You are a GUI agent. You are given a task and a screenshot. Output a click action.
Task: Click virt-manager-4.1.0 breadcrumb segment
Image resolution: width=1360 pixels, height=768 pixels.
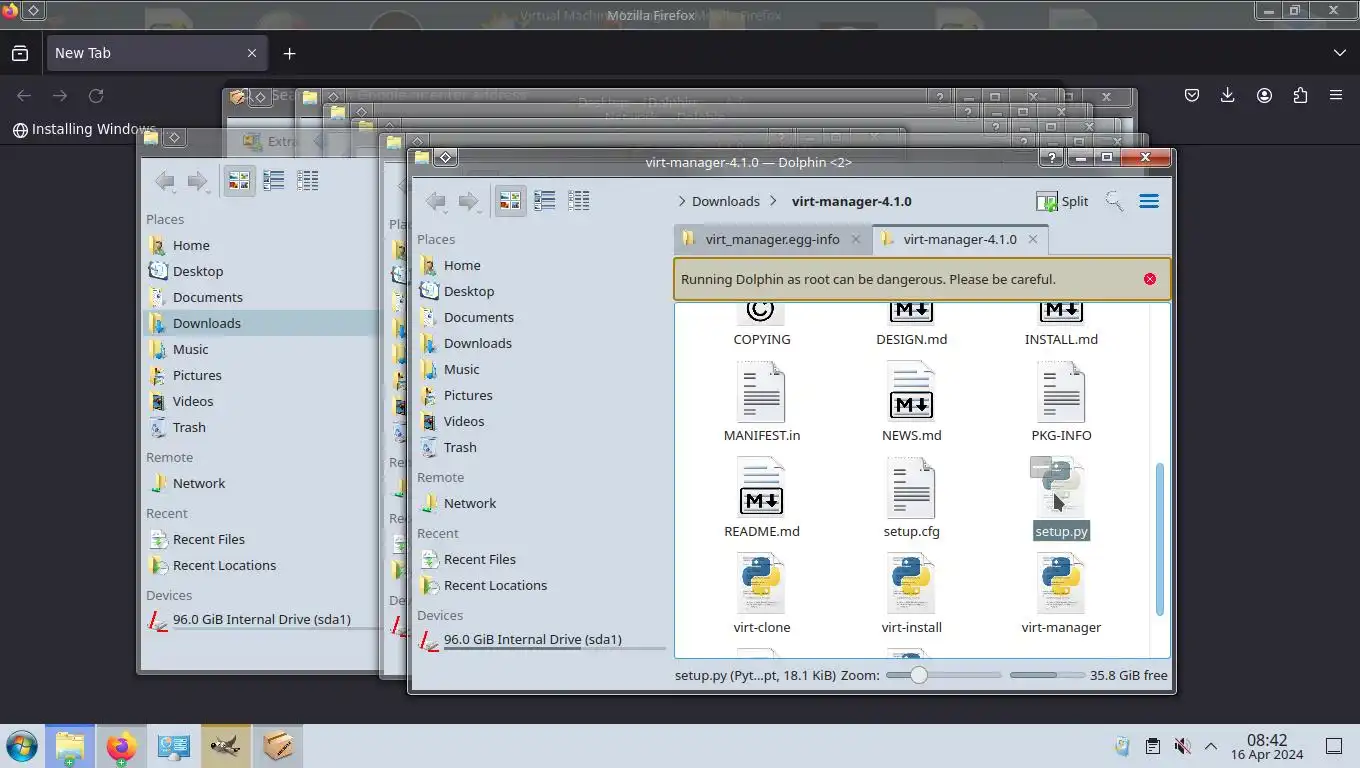(852, 201)
